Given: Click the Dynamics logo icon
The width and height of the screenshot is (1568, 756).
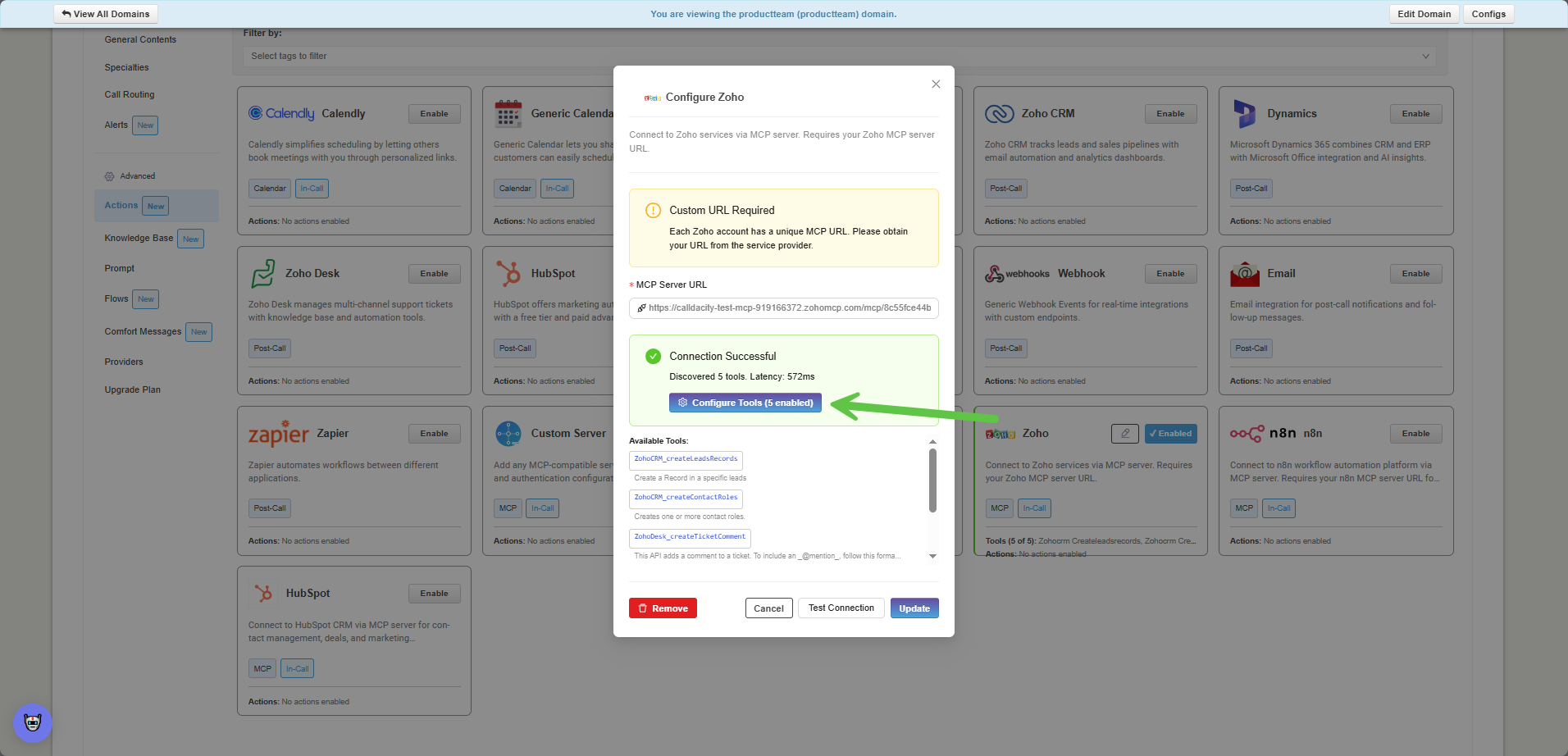Looking at the screenshot, I should [1244, 114].
